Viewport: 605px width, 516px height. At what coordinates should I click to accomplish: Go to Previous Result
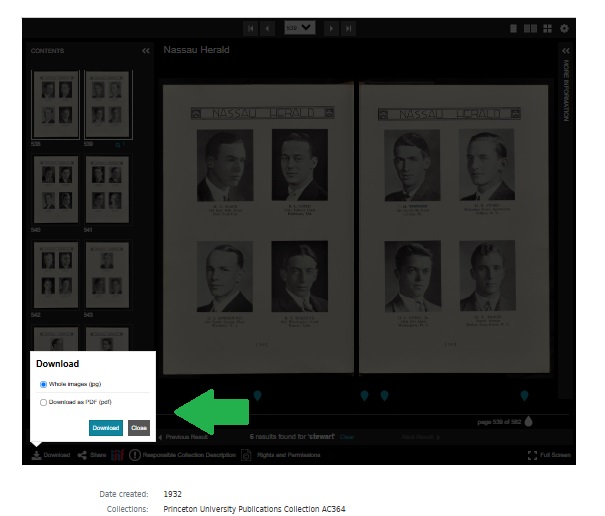click(x=183, y=437)
